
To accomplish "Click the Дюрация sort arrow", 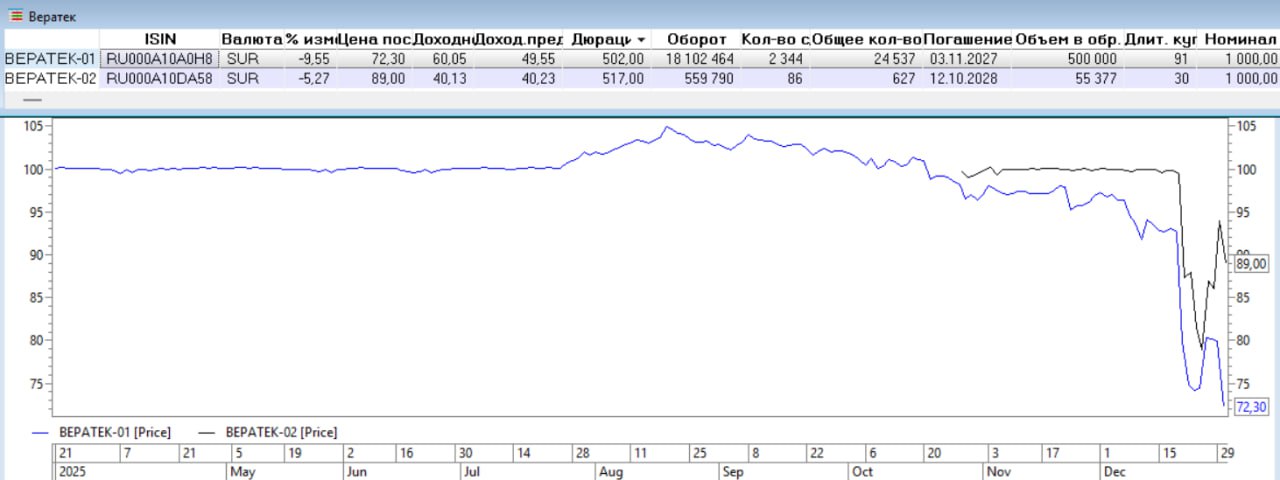I will coord(638,40).
